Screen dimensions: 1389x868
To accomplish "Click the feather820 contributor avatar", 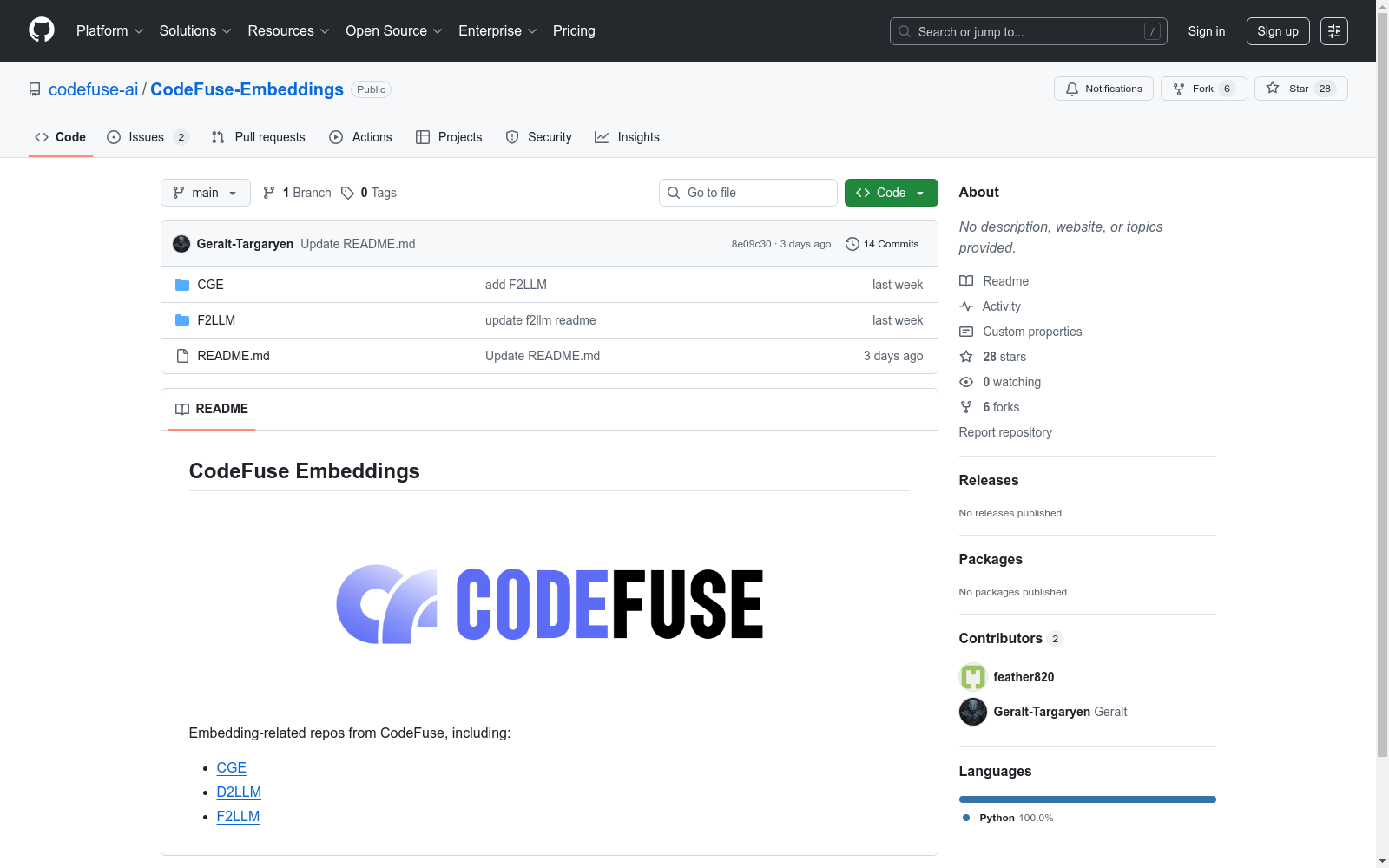I will tap(973, 677).
